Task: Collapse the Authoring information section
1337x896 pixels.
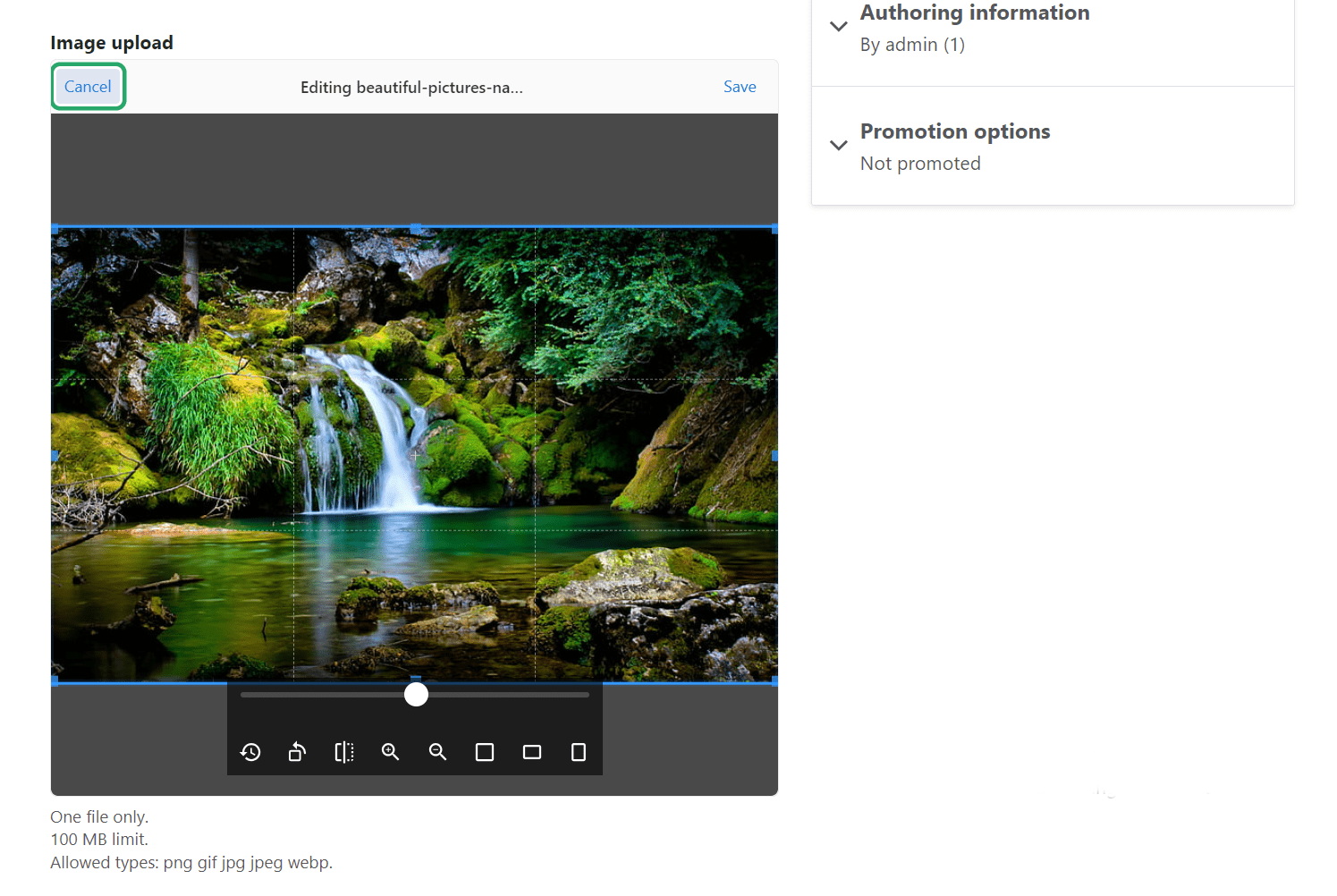Action: (x=838, y=25)
